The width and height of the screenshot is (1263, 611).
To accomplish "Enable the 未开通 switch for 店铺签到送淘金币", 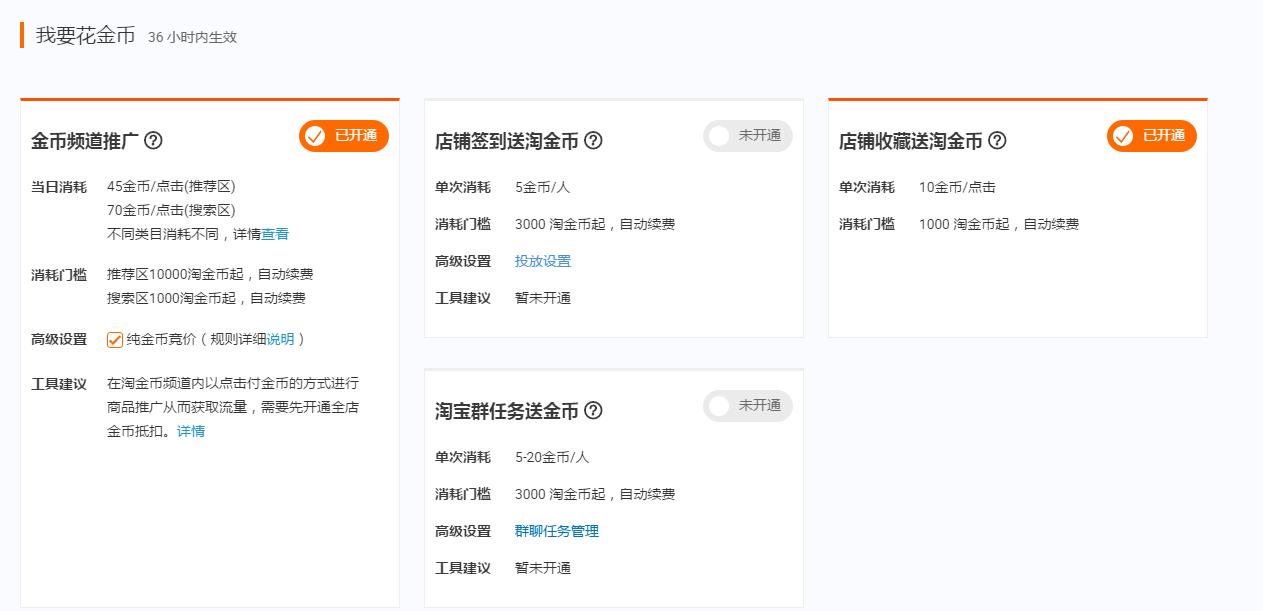I will point(748,135).
